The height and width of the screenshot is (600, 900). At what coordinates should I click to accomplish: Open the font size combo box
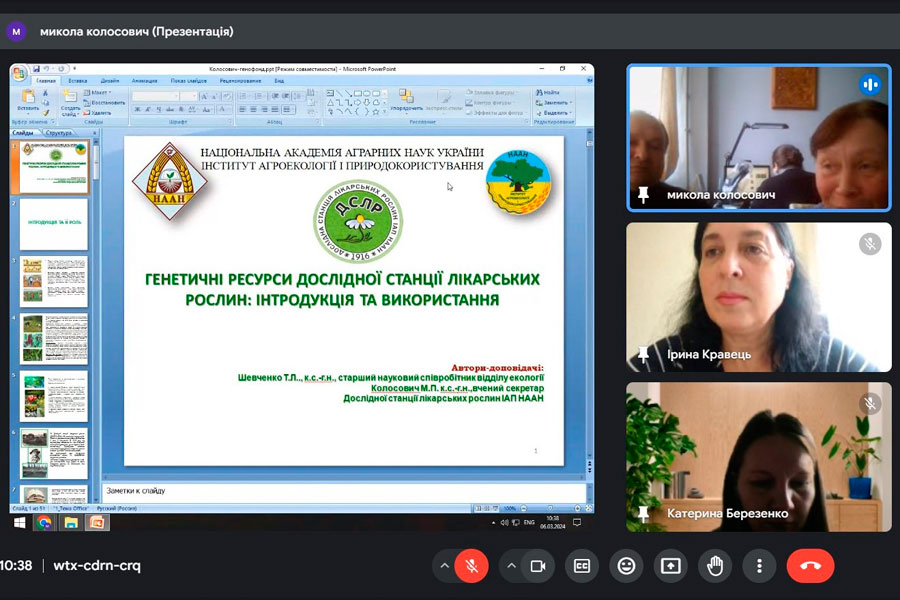[190, 96]
